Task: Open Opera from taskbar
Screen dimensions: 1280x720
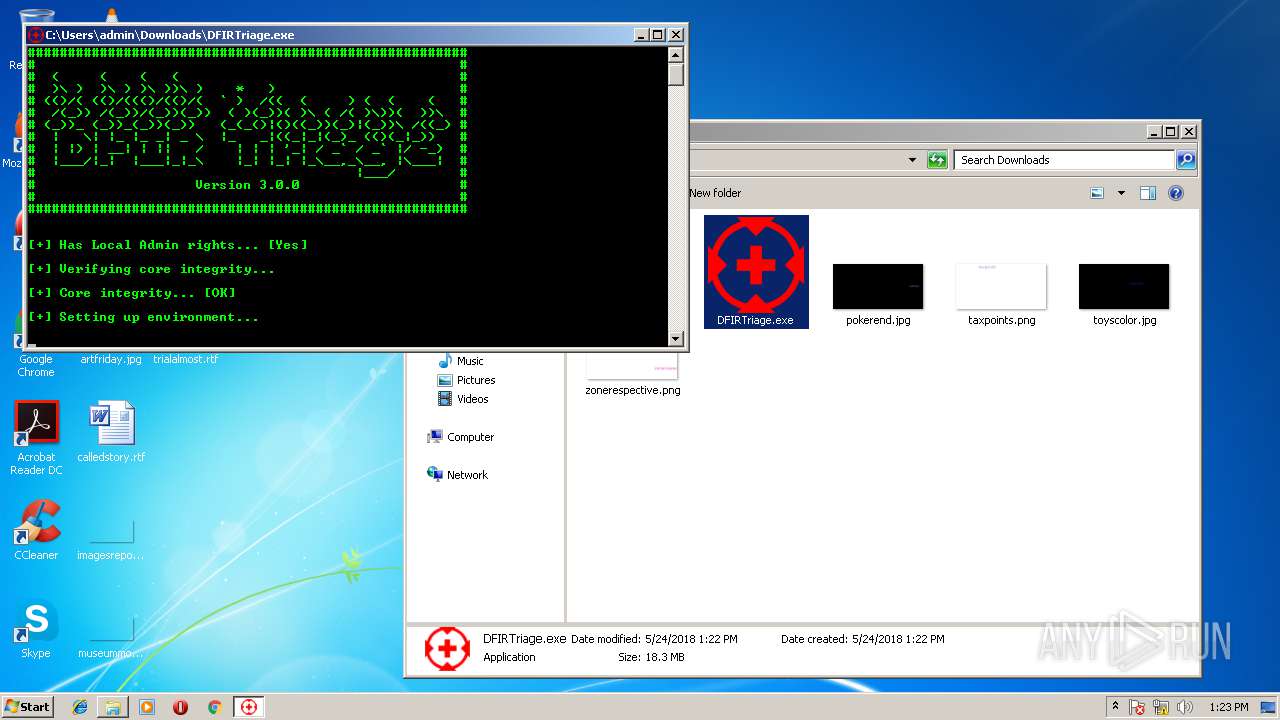Action: tap(180, 707)
